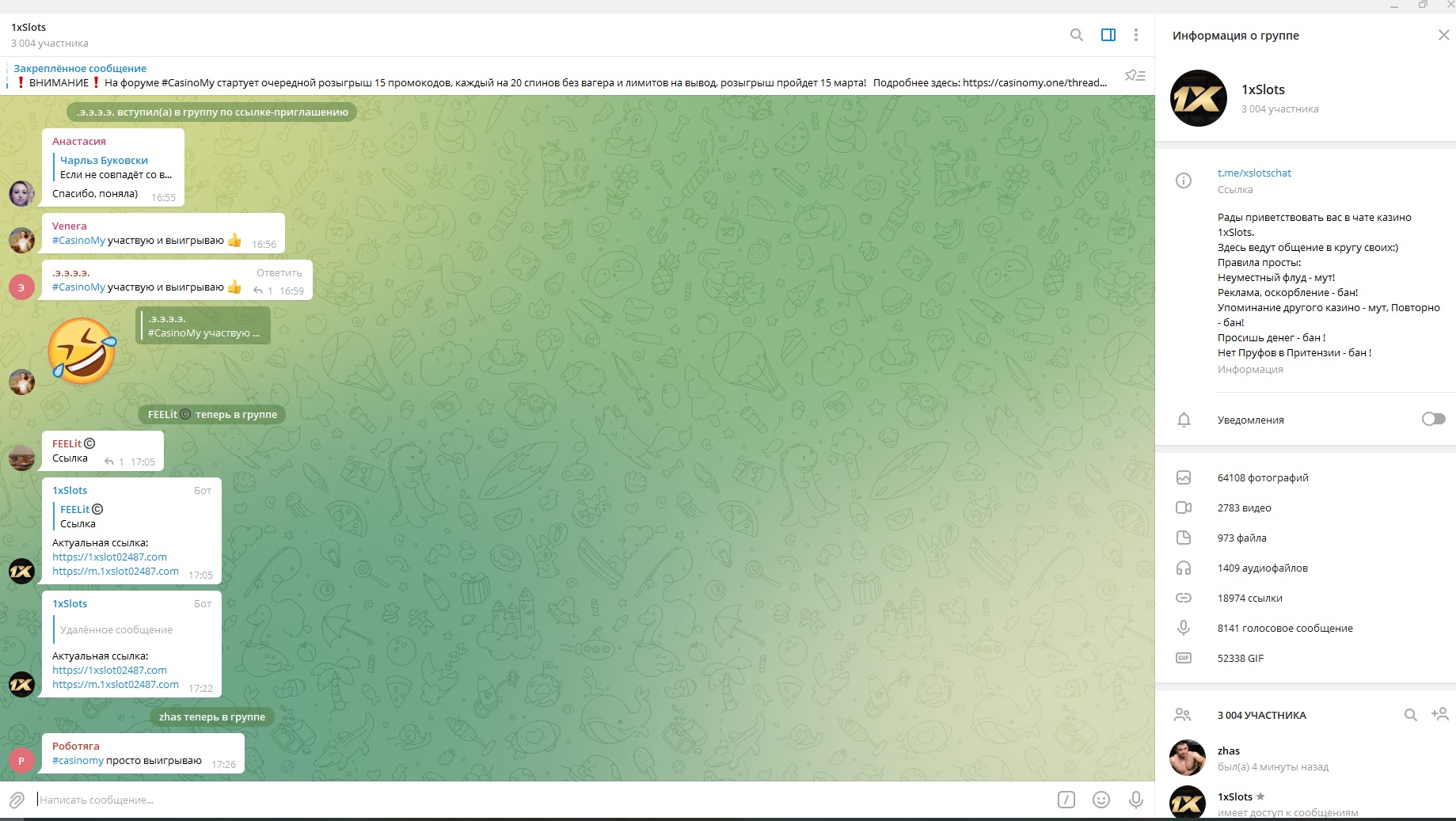Image resolution: width=1456 pixels, height=821 pixels.
Task: Click the message input field
Action: click(x=542, y=800)
